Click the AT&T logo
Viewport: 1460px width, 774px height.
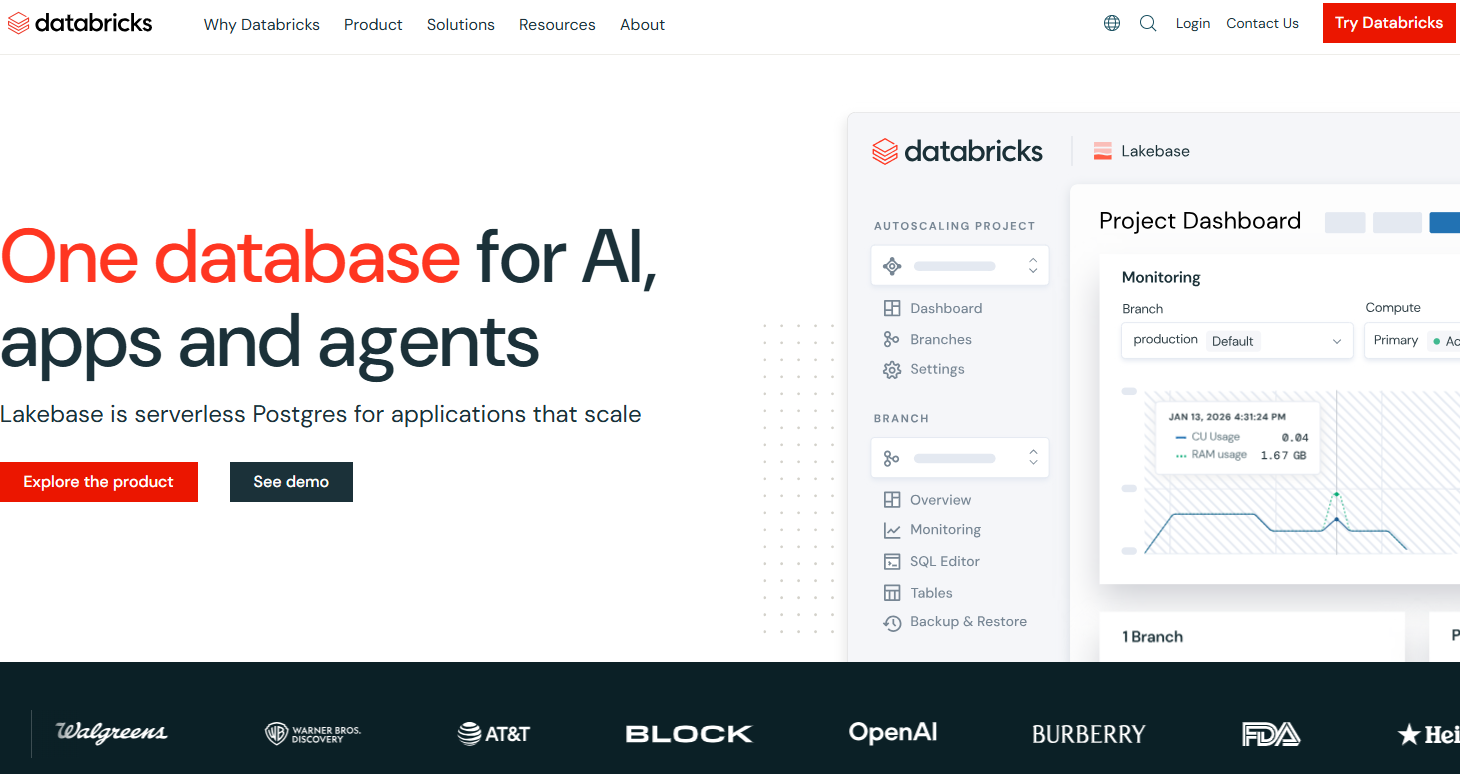(494, 734)
